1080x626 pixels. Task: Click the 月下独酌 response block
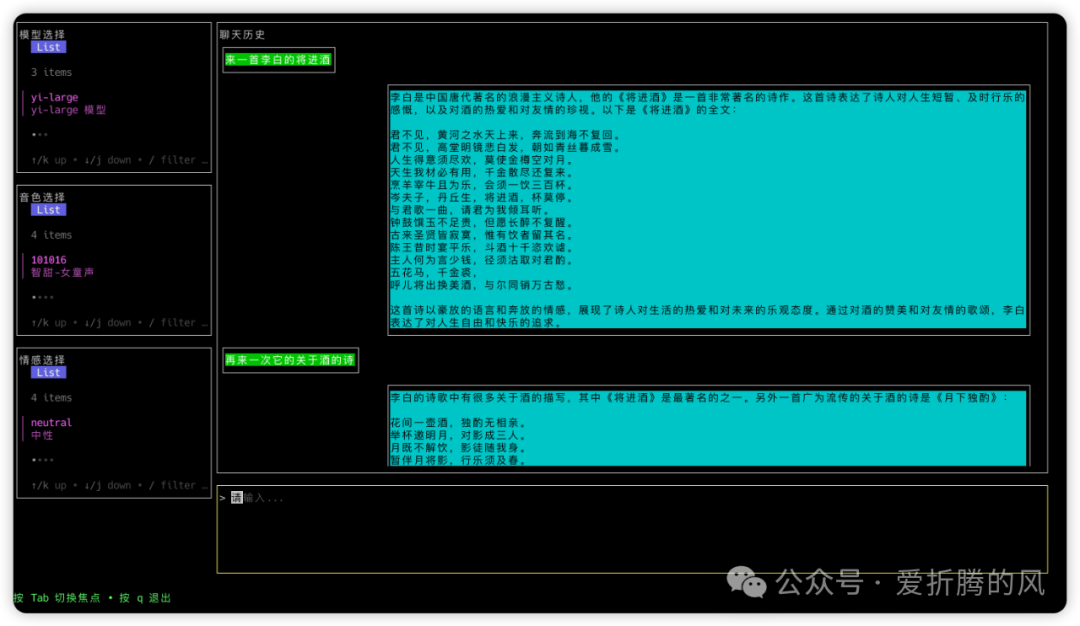pyautogui.click(x=708, y=427)
